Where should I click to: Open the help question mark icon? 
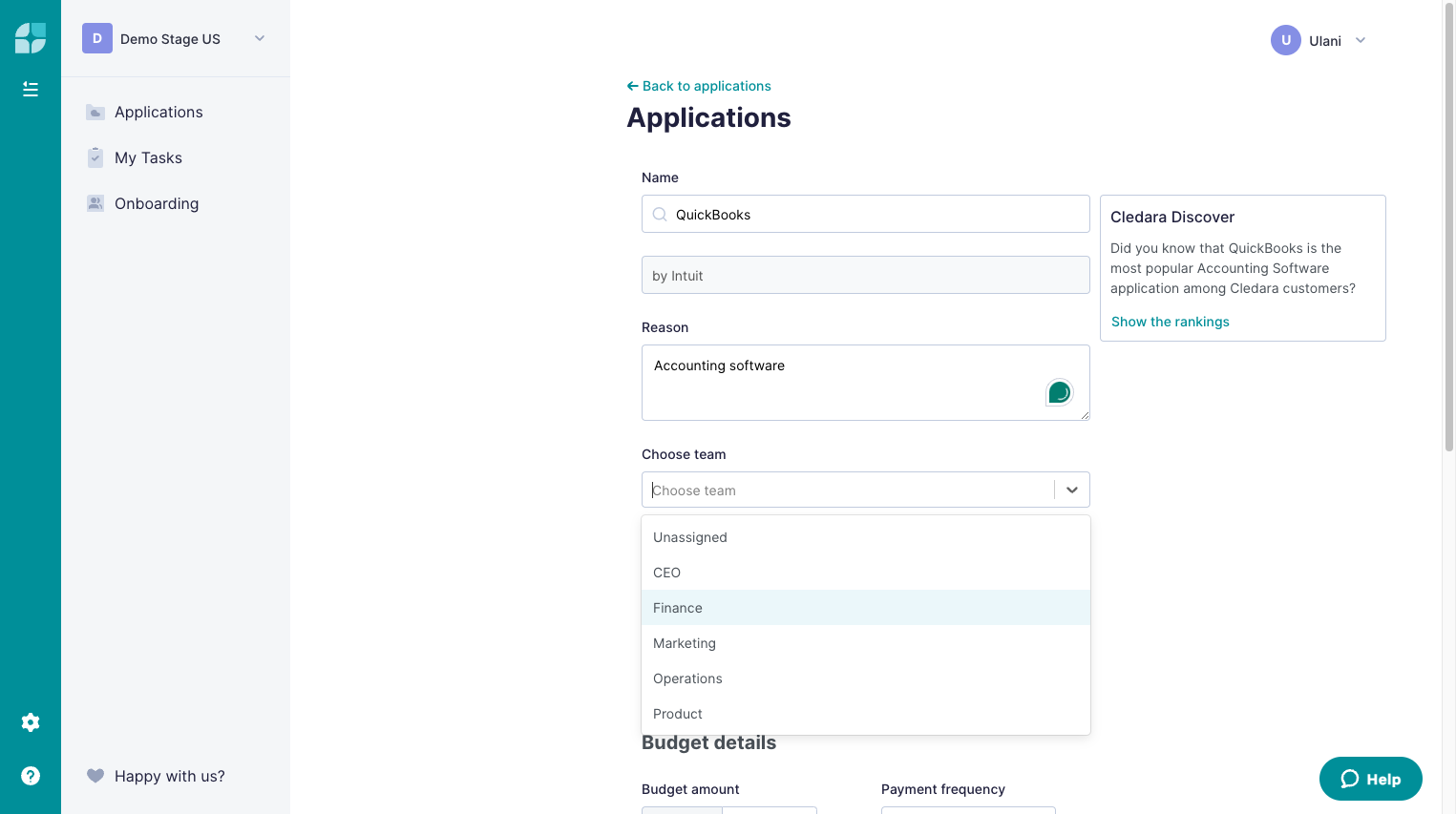(31, 776)
